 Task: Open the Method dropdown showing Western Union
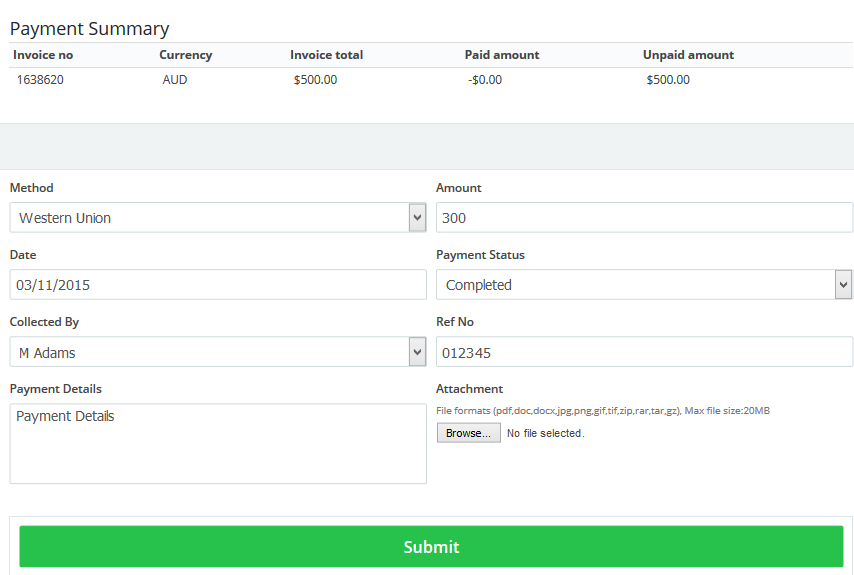click(x=217, y=218)
